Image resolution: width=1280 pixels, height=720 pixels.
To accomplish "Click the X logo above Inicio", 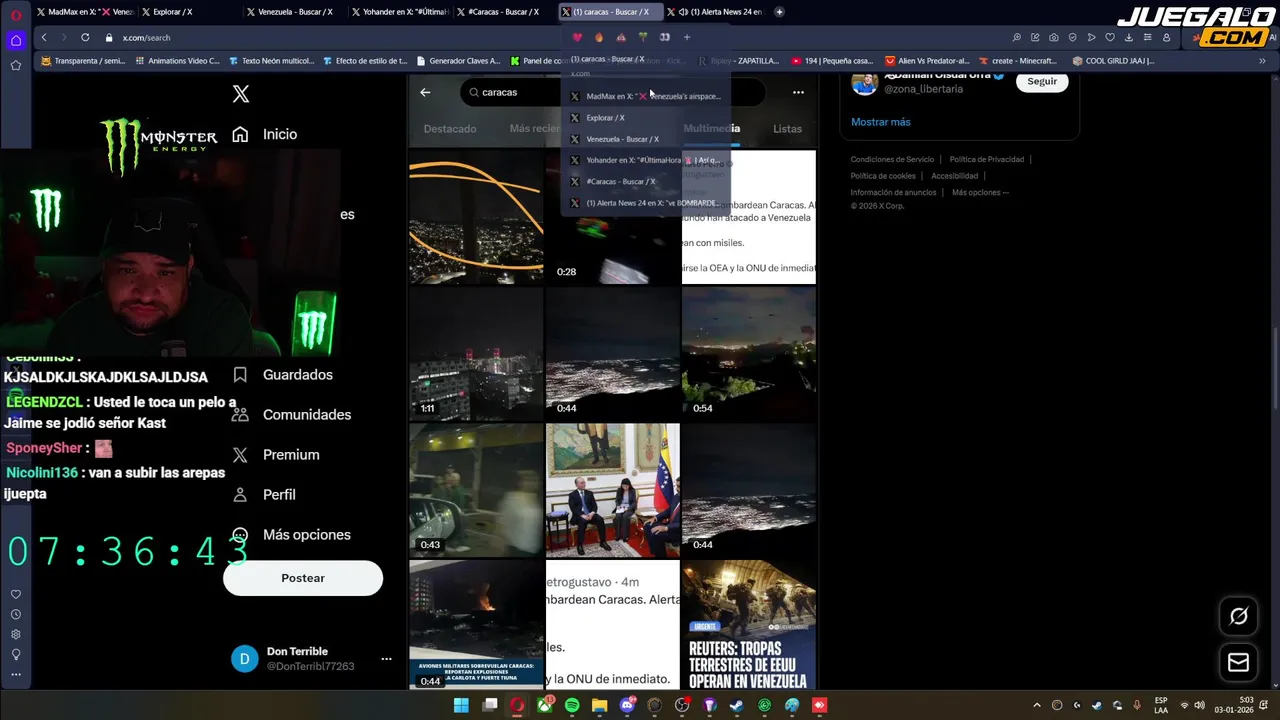I will point(241,94).
